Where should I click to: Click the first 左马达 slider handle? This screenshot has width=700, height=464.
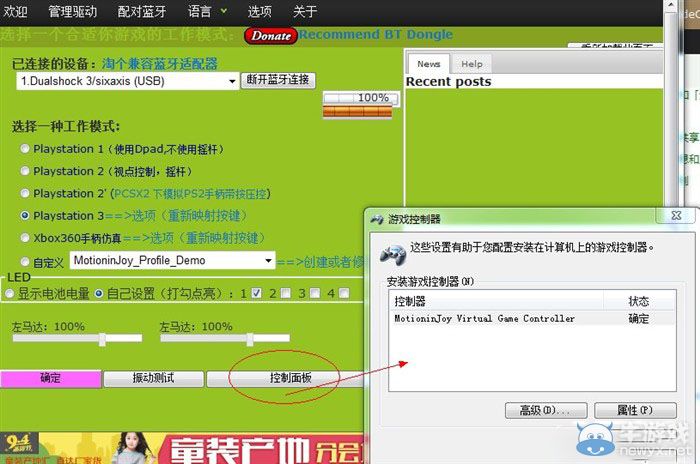102,339
